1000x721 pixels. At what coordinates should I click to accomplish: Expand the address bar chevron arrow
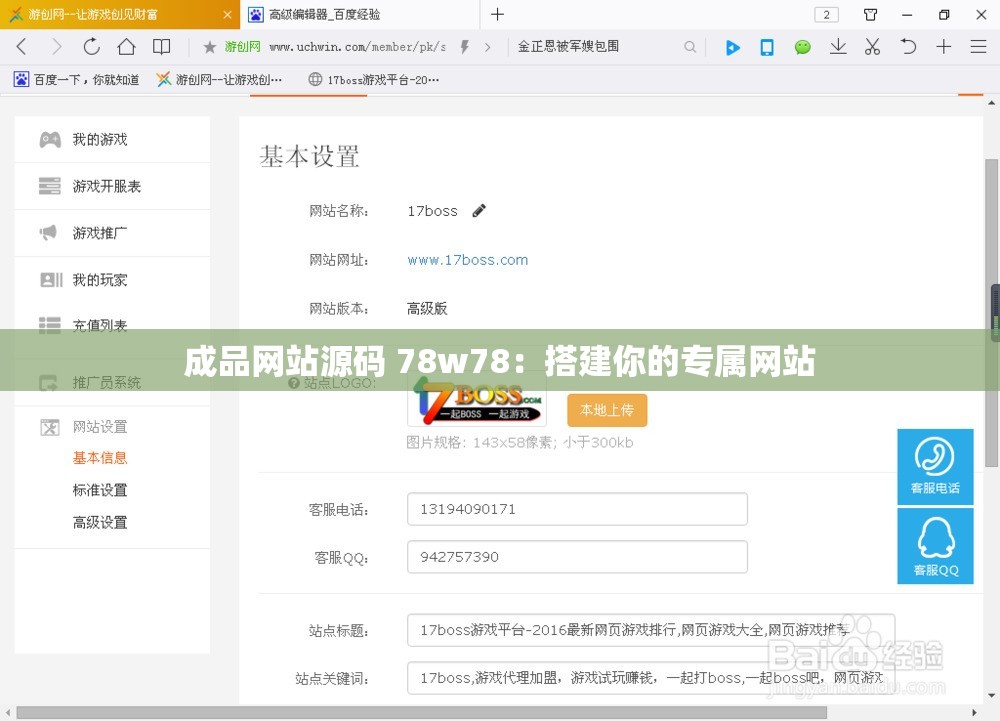[488, 47]
